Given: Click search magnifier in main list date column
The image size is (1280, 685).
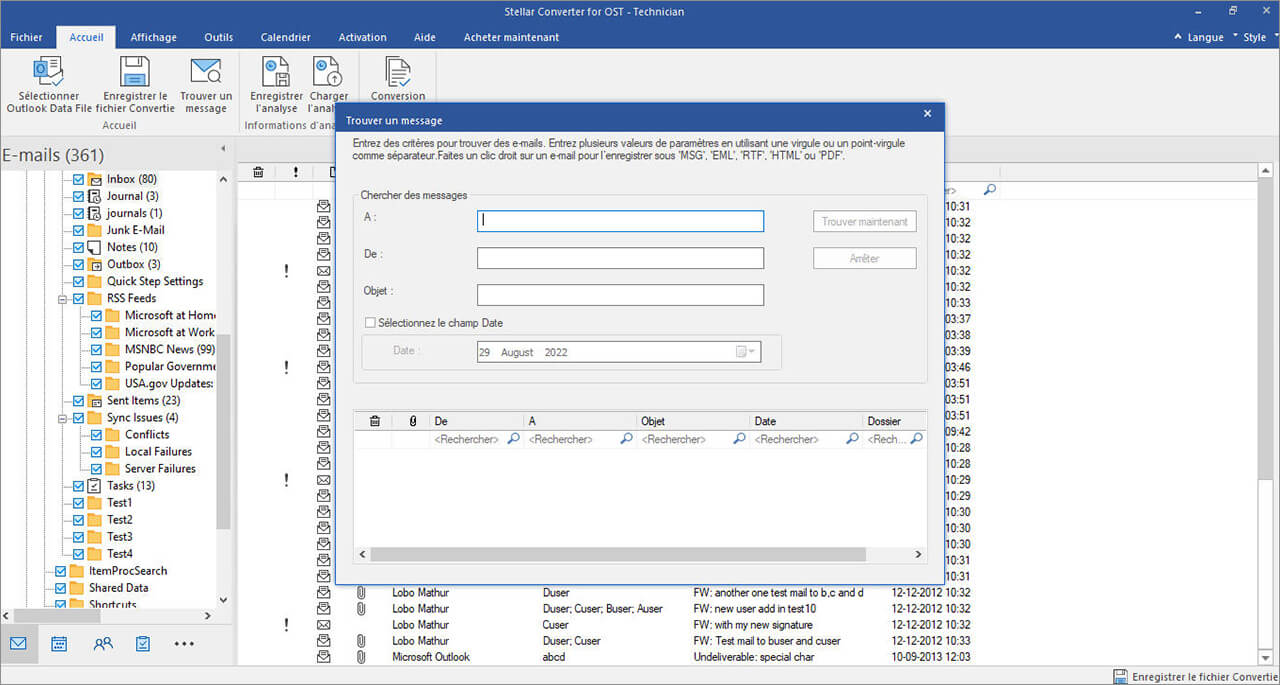Looking at the screenshot, I should tap(990, 189).
